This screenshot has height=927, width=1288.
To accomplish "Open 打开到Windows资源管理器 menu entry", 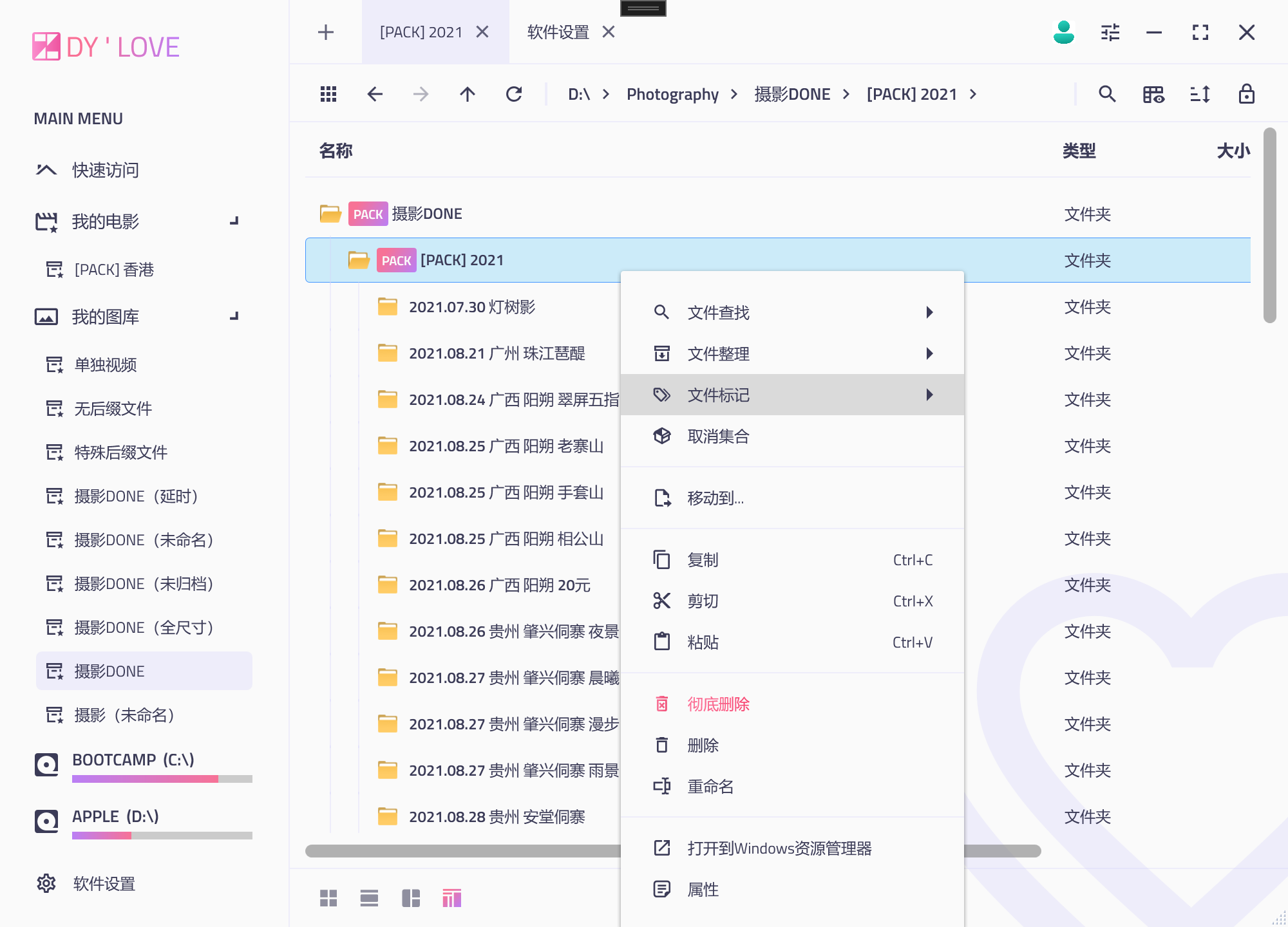I will (792, 848).
